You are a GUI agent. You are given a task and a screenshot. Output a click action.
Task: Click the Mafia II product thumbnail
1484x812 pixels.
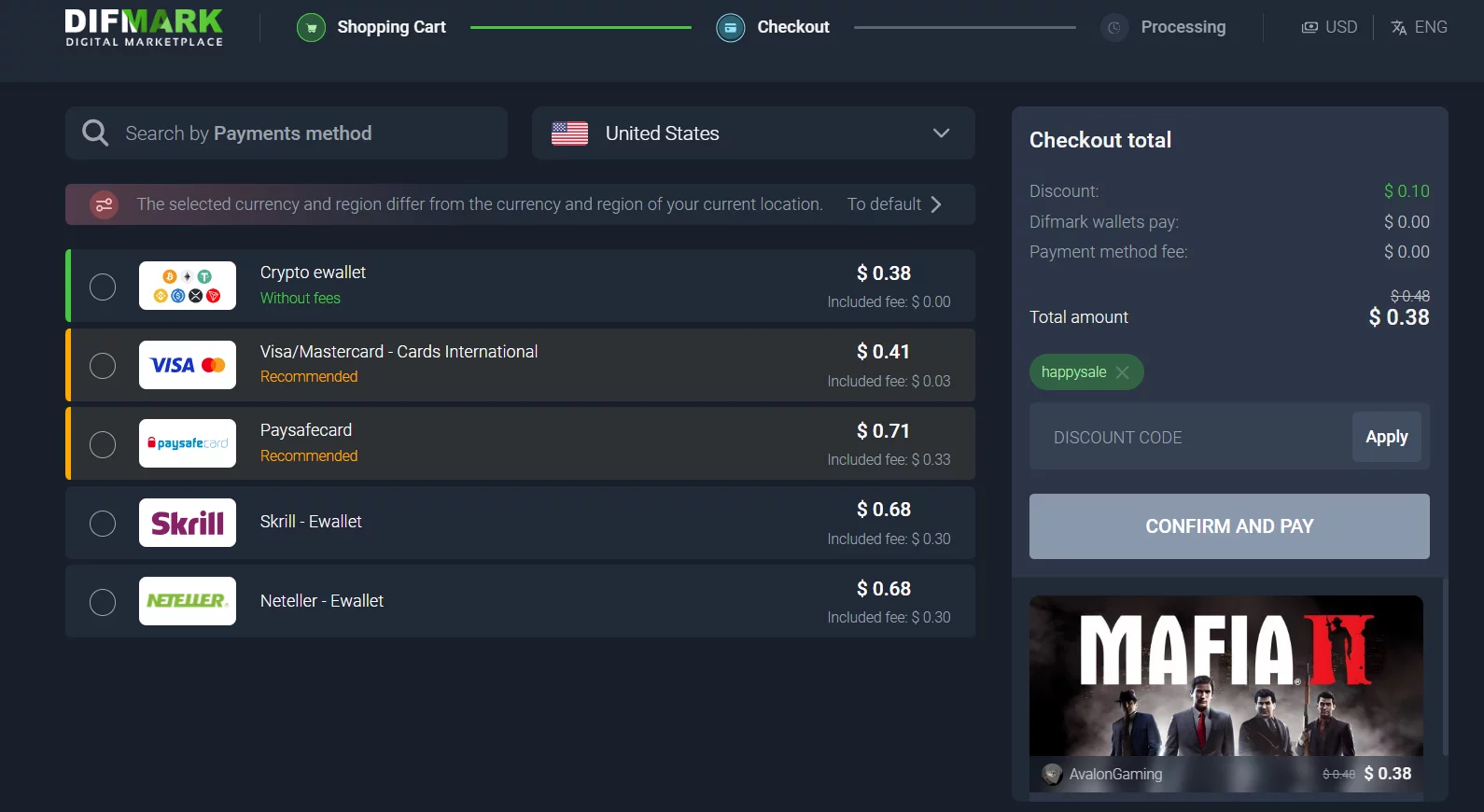click(1226, 676)
